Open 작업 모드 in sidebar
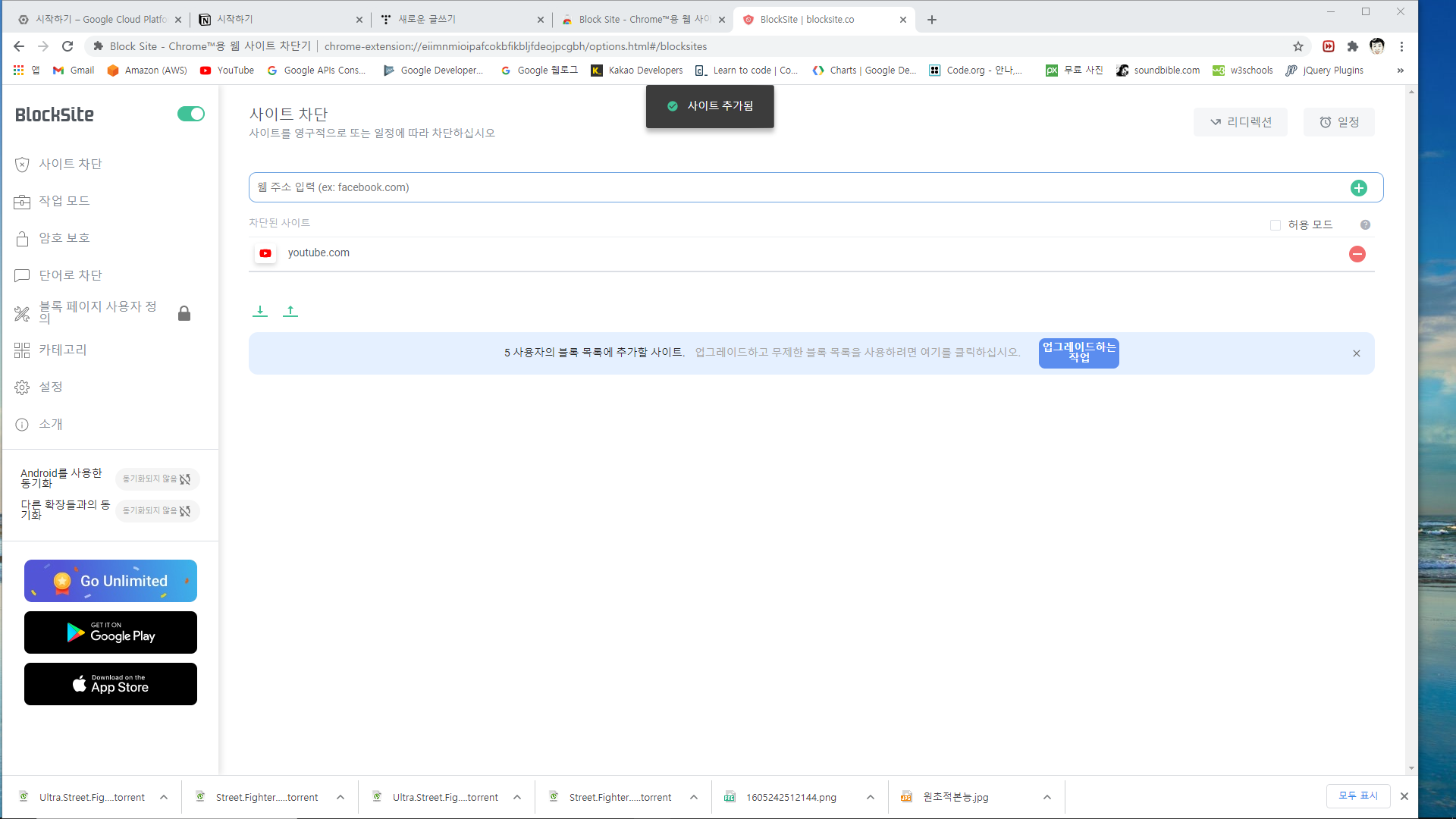Screen dimensions: 1456x819 click(64, 201)
